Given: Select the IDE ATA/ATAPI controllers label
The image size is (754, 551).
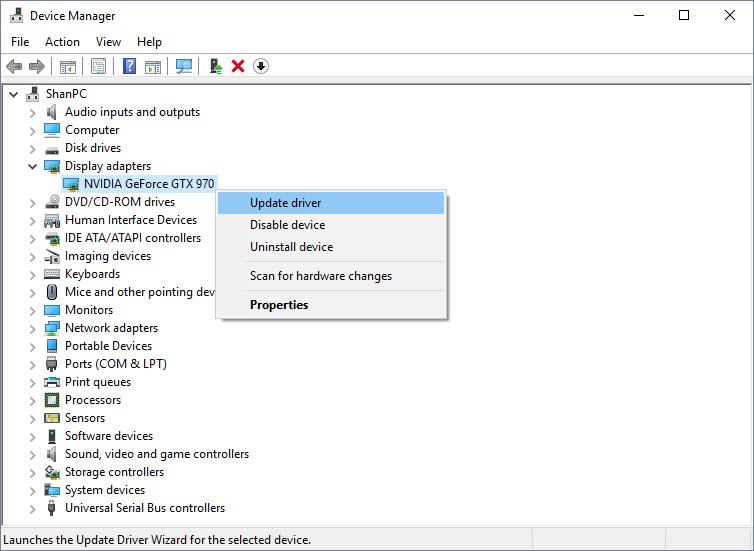Looking at the screenshot, I should (133, 238).
